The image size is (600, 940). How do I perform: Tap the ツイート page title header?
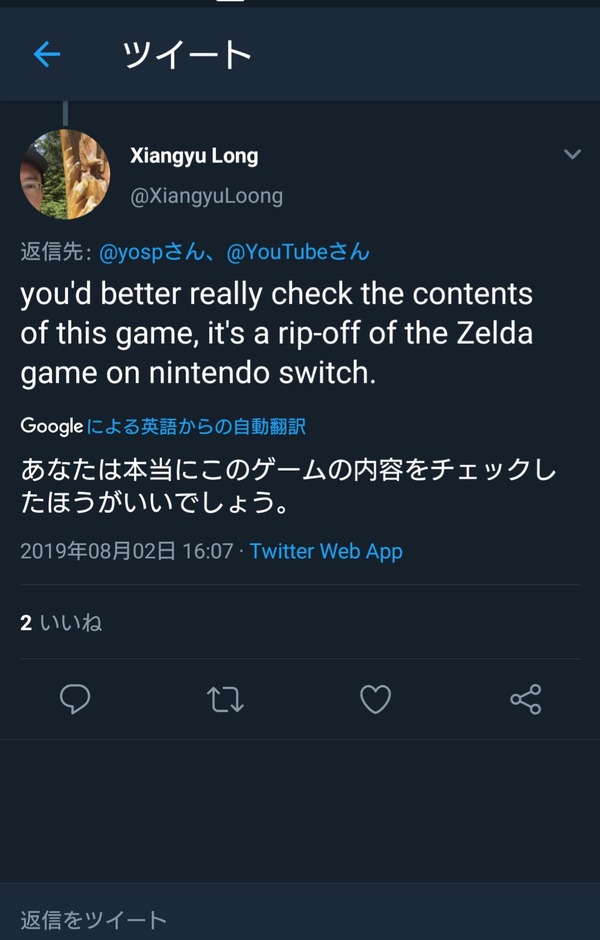click(187, 55)
